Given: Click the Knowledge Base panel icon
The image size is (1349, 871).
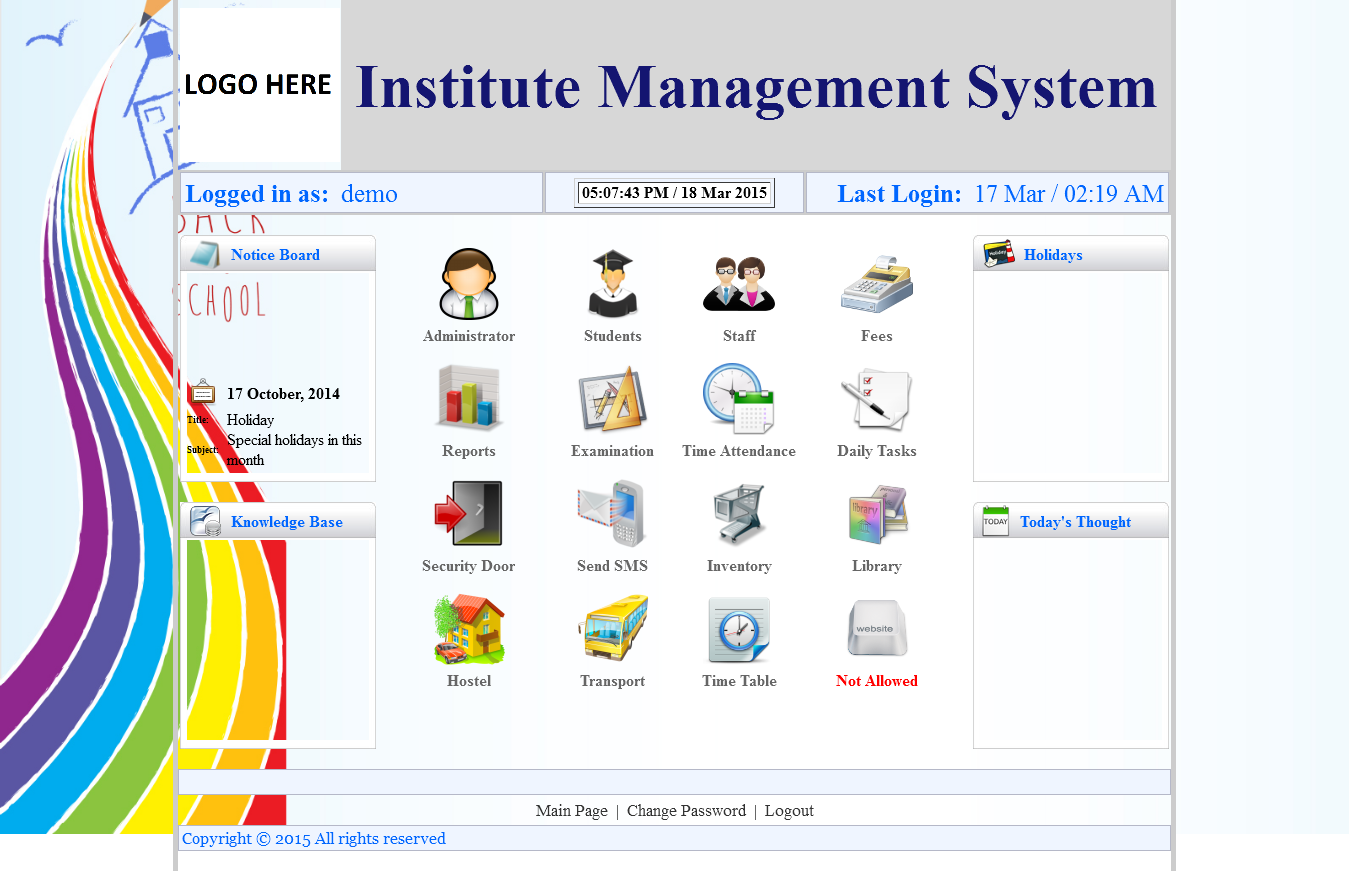Looking at the screenshot, I should 206,521.
